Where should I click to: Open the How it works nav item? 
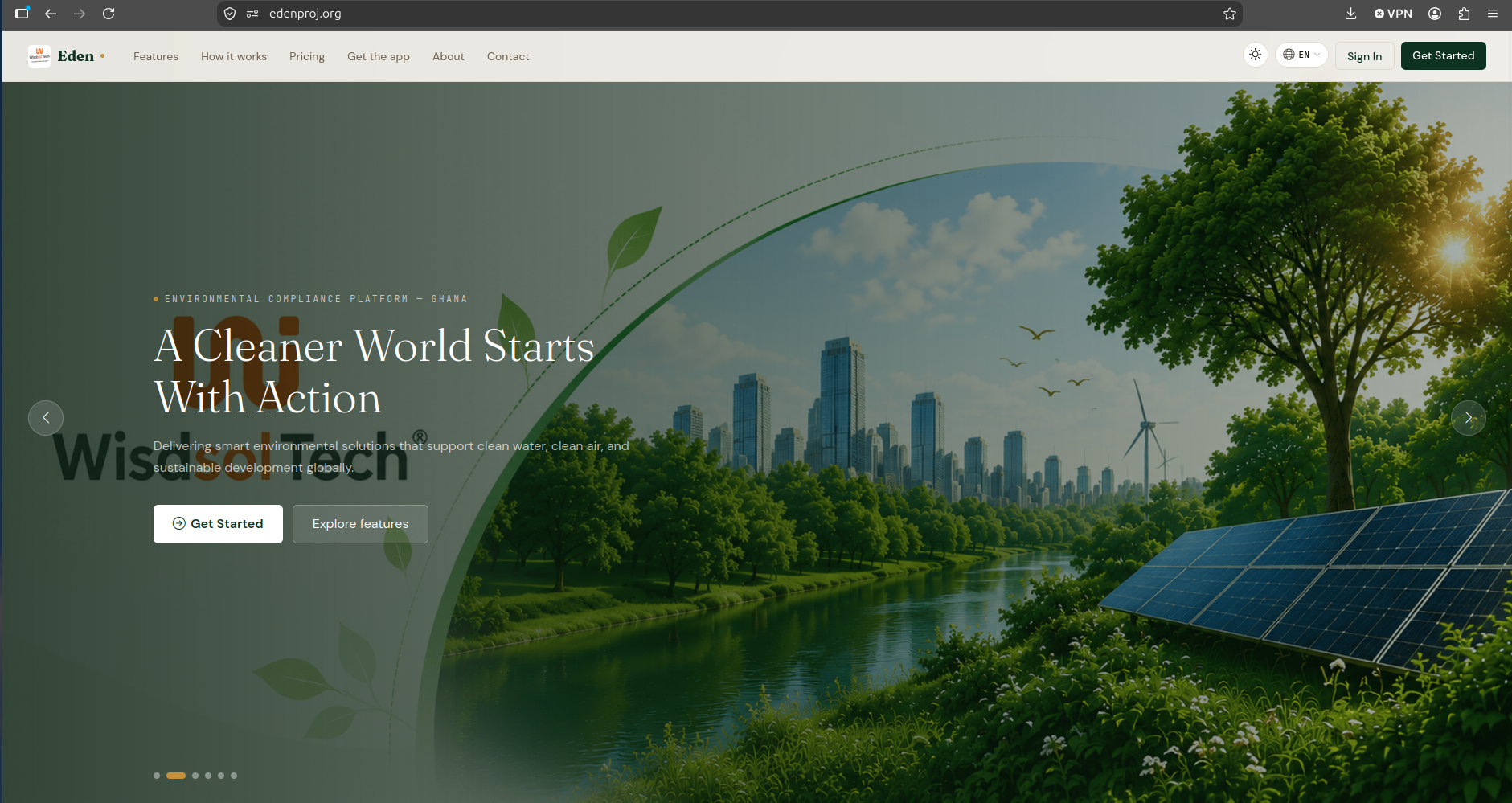[234, 56]
